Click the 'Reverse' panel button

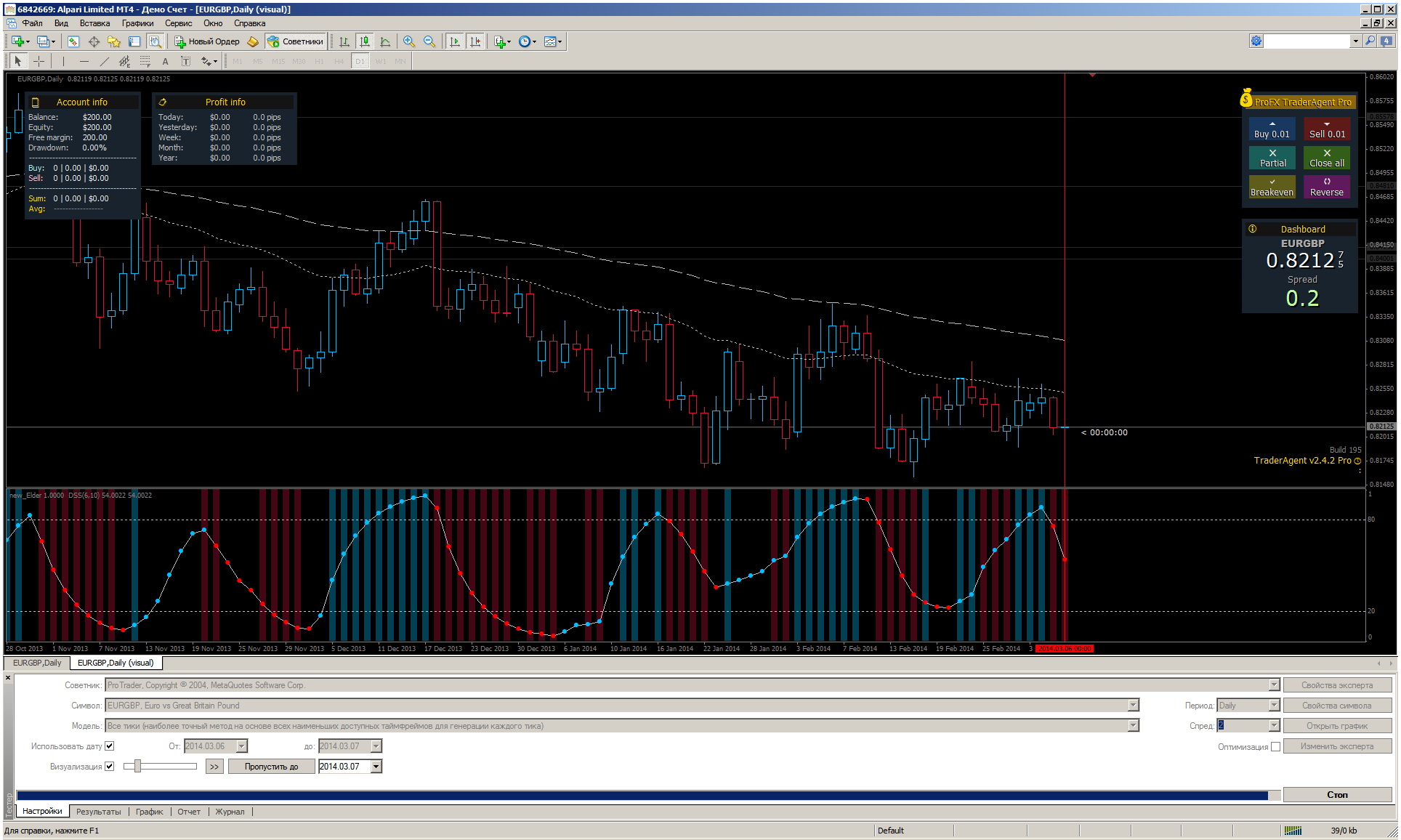(1327, 187)
